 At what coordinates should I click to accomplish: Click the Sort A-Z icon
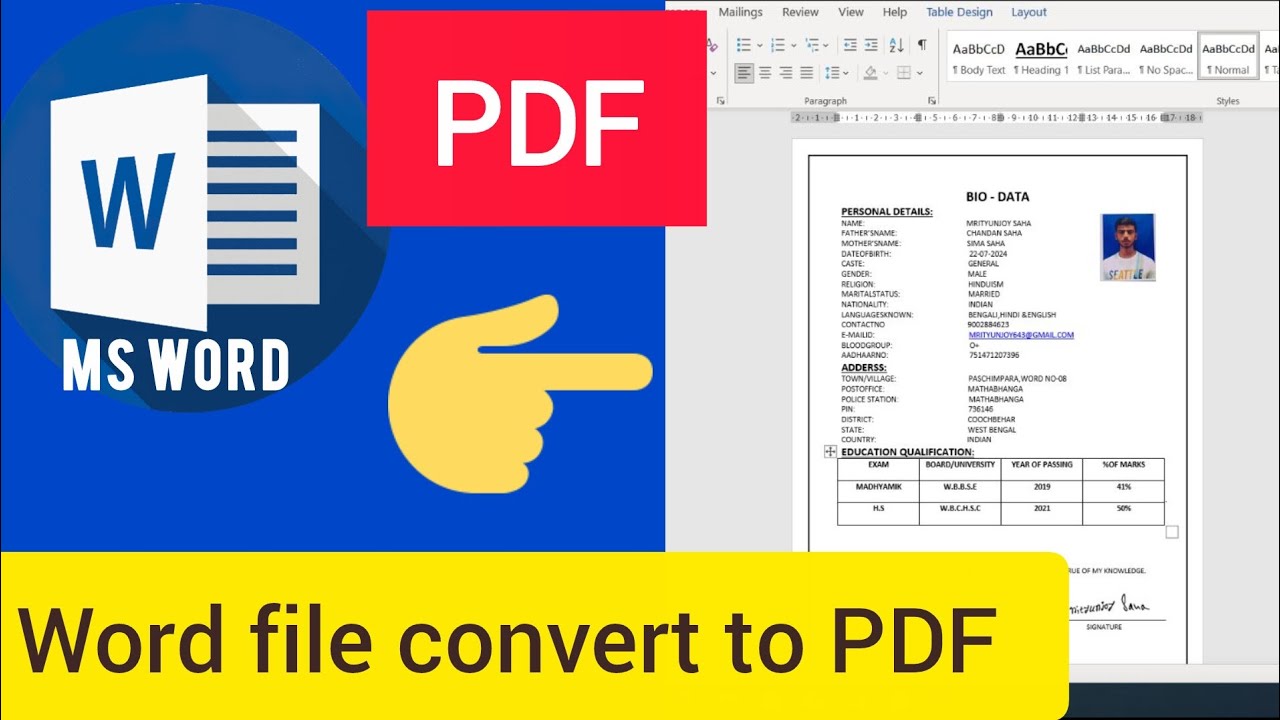(896, 45)
